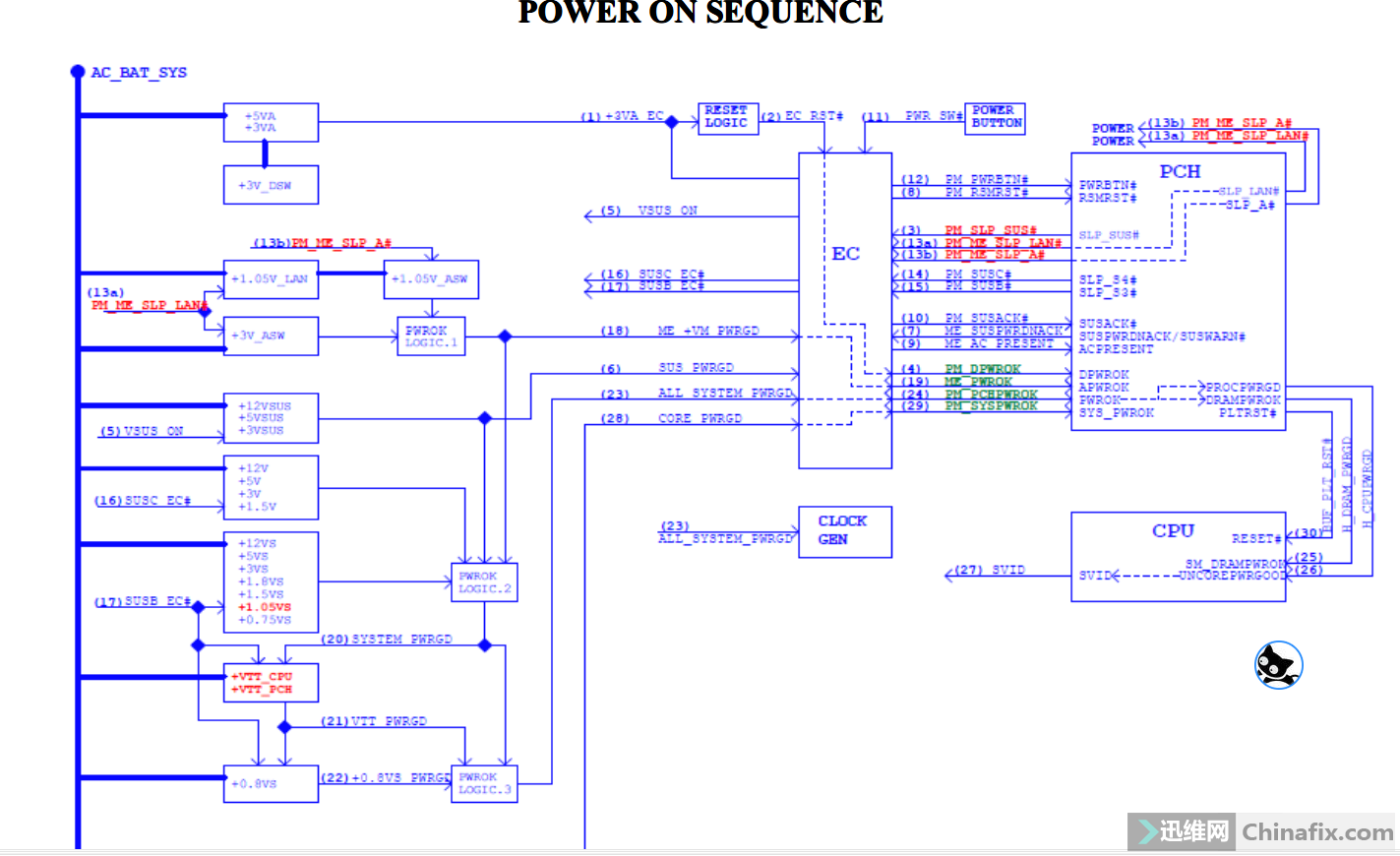
Task: Select the PCH block heading
Action: (1180, 171)
